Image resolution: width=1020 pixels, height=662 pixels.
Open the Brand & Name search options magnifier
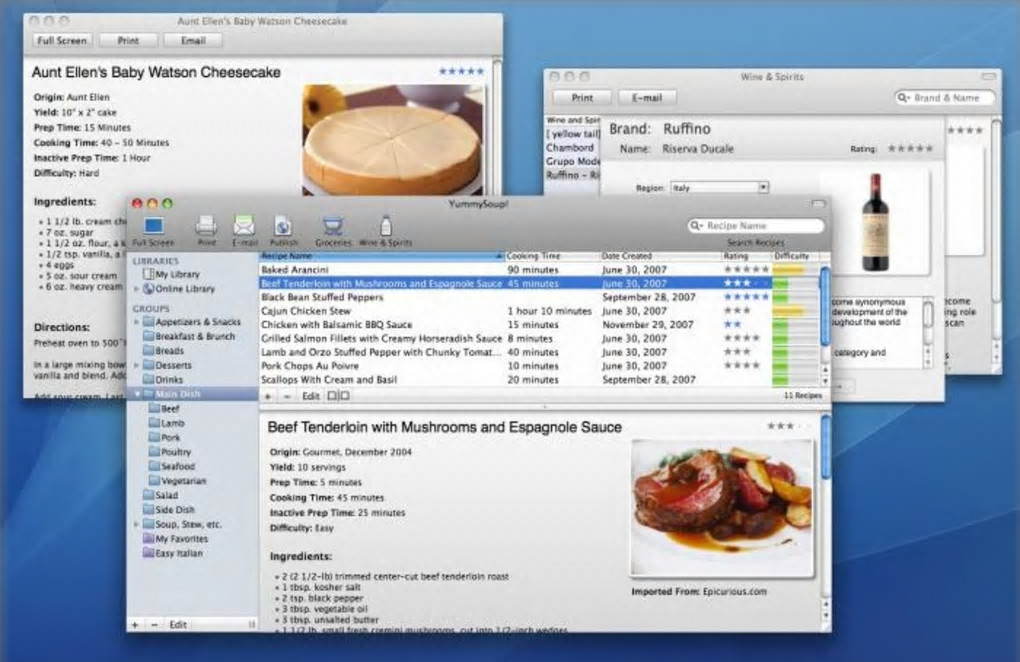pos(904,98)
